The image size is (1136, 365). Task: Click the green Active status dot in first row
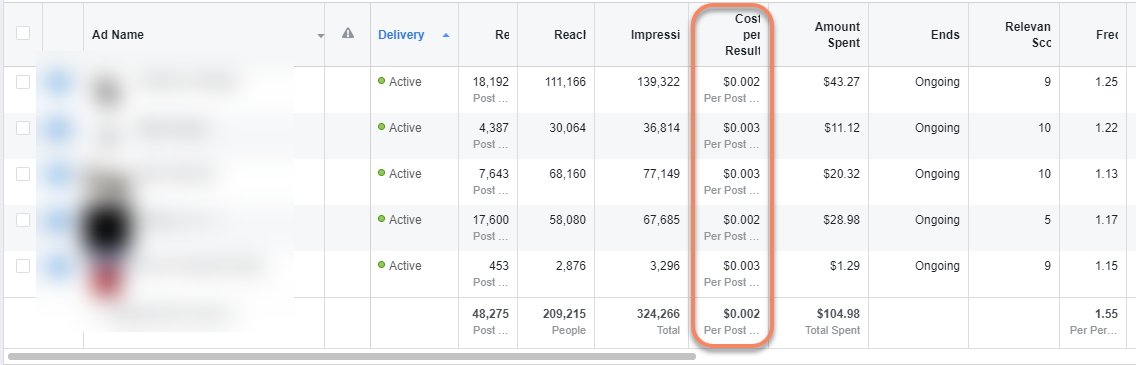coord(382,81)
